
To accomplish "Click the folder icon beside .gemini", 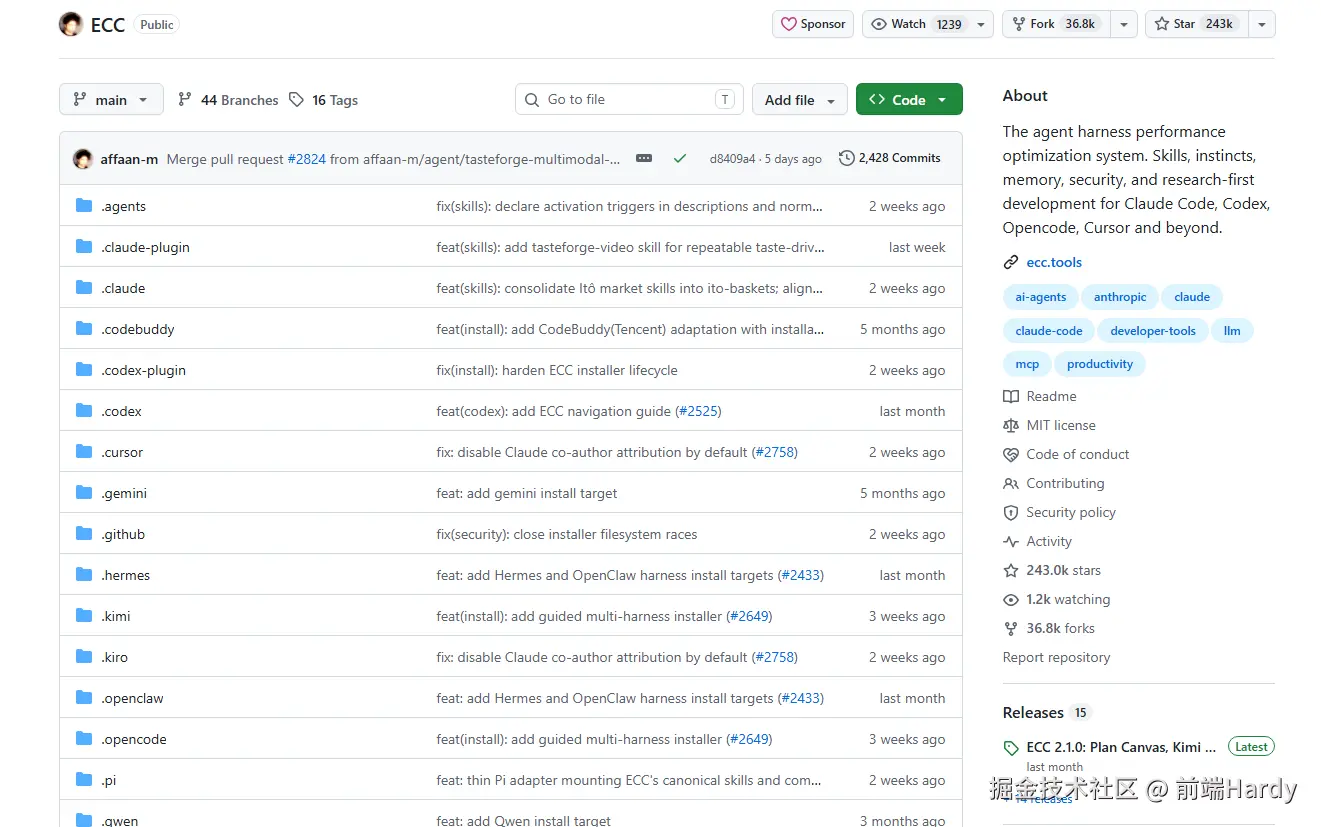I will (x=84, y=493).
